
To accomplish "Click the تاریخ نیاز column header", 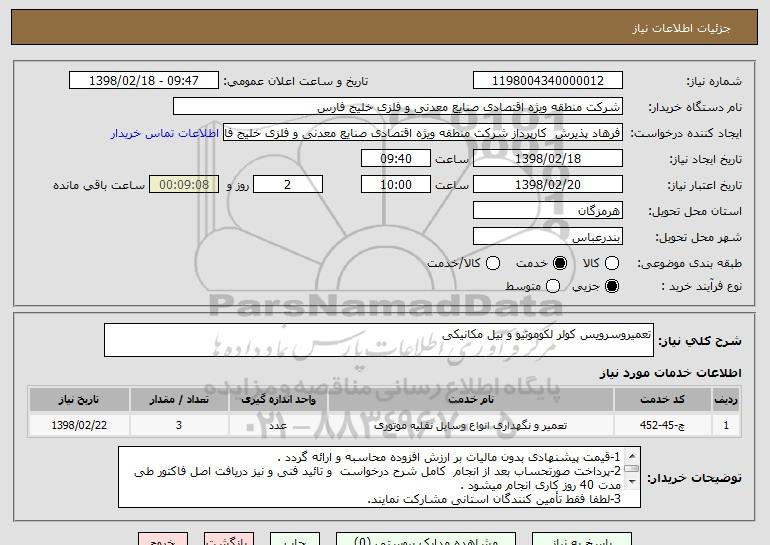I will pos(79,400).
